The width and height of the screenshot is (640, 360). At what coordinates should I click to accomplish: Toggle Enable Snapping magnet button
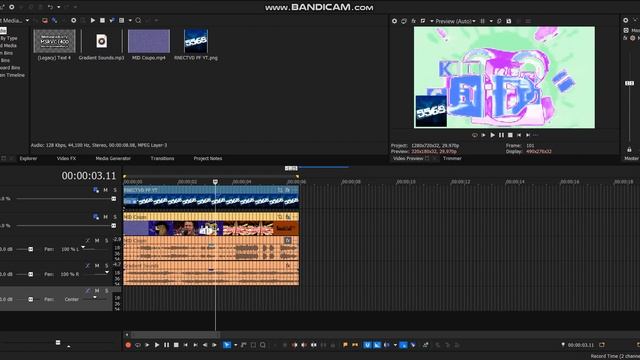367,345
